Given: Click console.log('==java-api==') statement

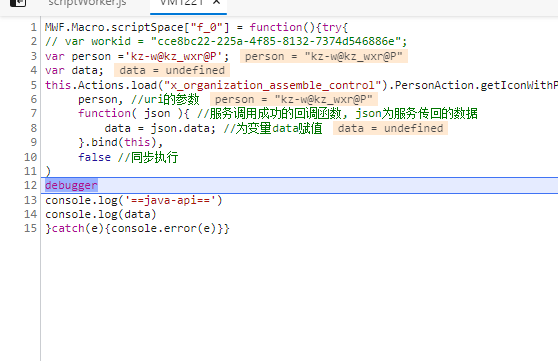Looking at the screenshot, I should pyautogui.click(x=134, y=200).
